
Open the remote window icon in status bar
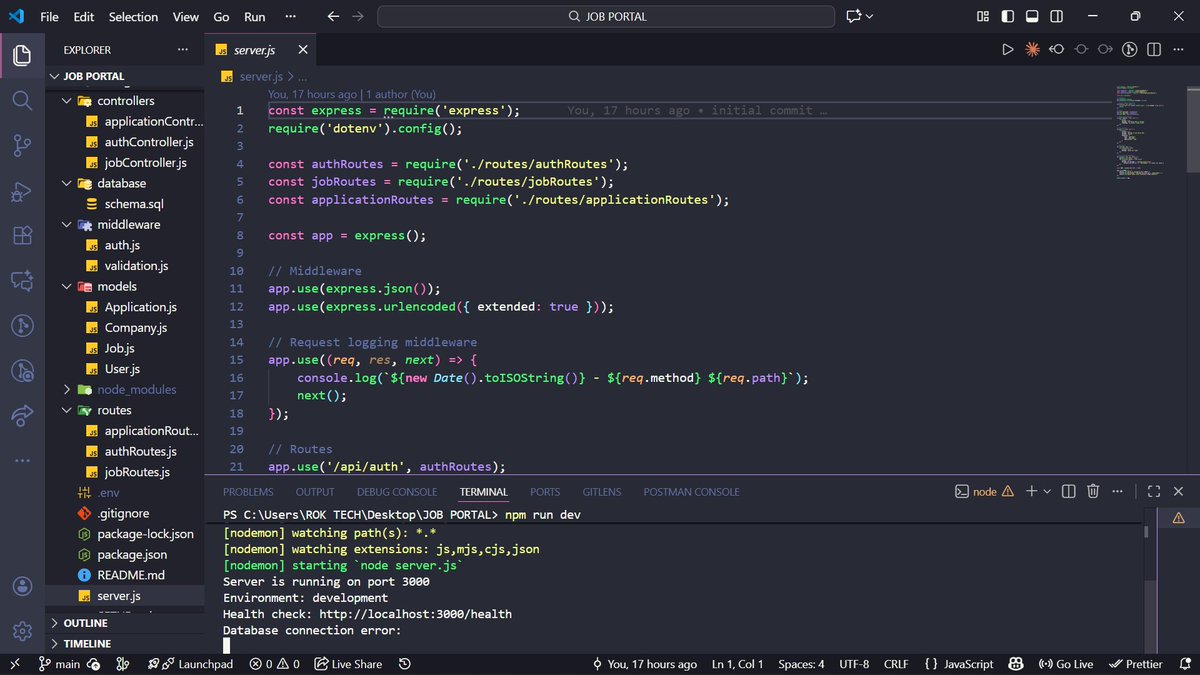(14, 664)
